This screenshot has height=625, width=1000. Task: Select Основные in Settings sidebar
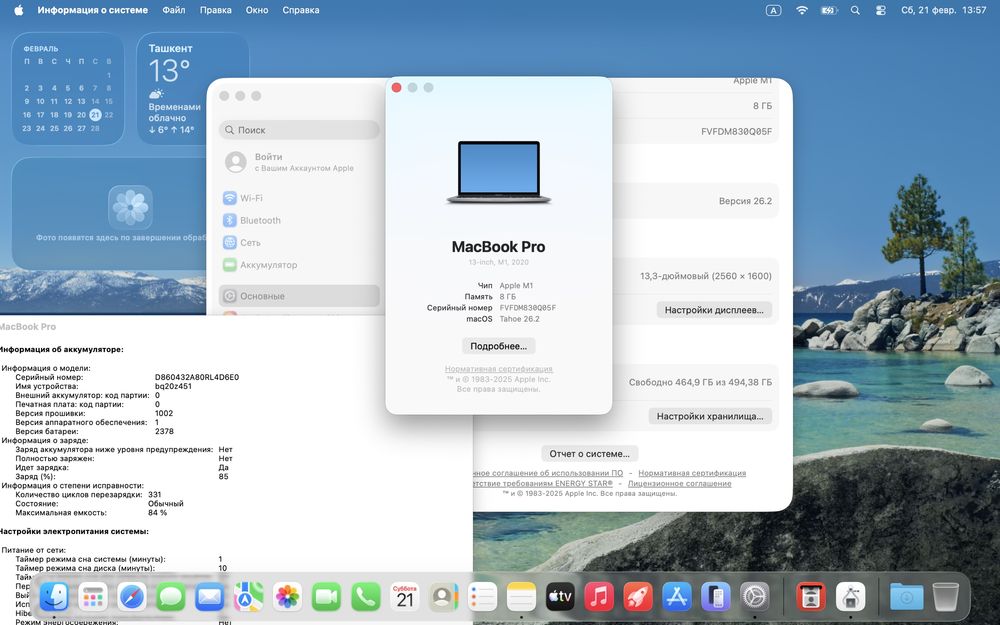click(299, 296)
